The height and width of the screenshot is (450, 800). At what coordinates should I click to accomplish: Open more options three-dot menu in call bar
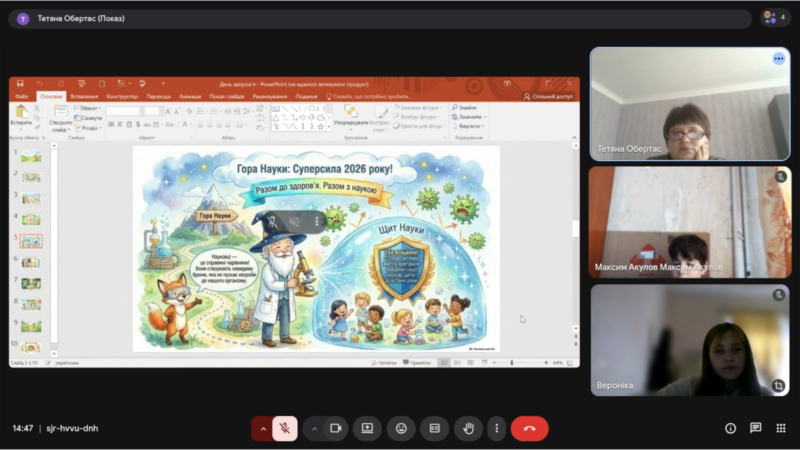[x=496, y=428]
